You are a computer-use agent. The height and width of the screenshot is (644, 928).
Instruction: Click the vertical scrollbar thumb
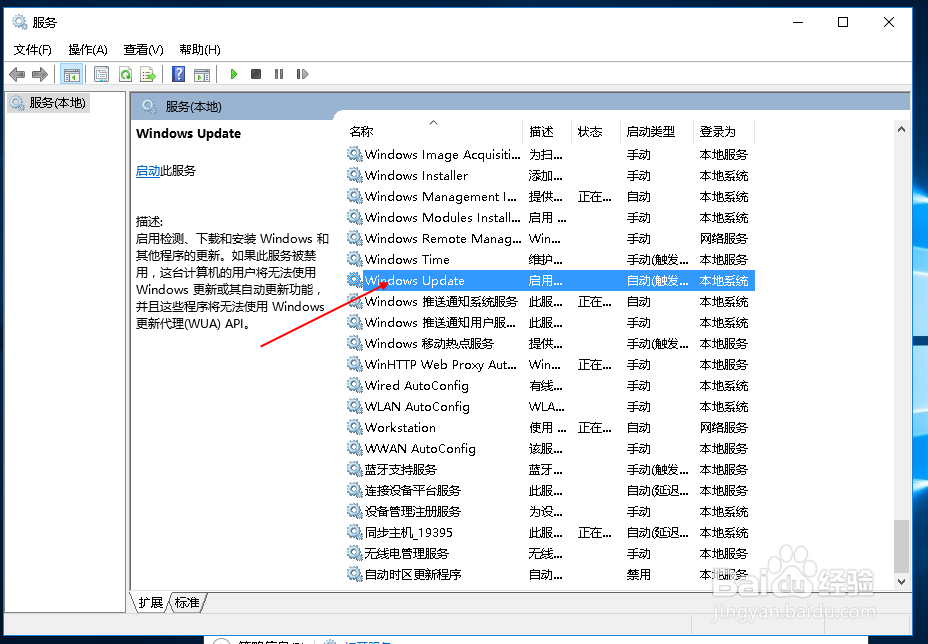click(x=901, y=546)
